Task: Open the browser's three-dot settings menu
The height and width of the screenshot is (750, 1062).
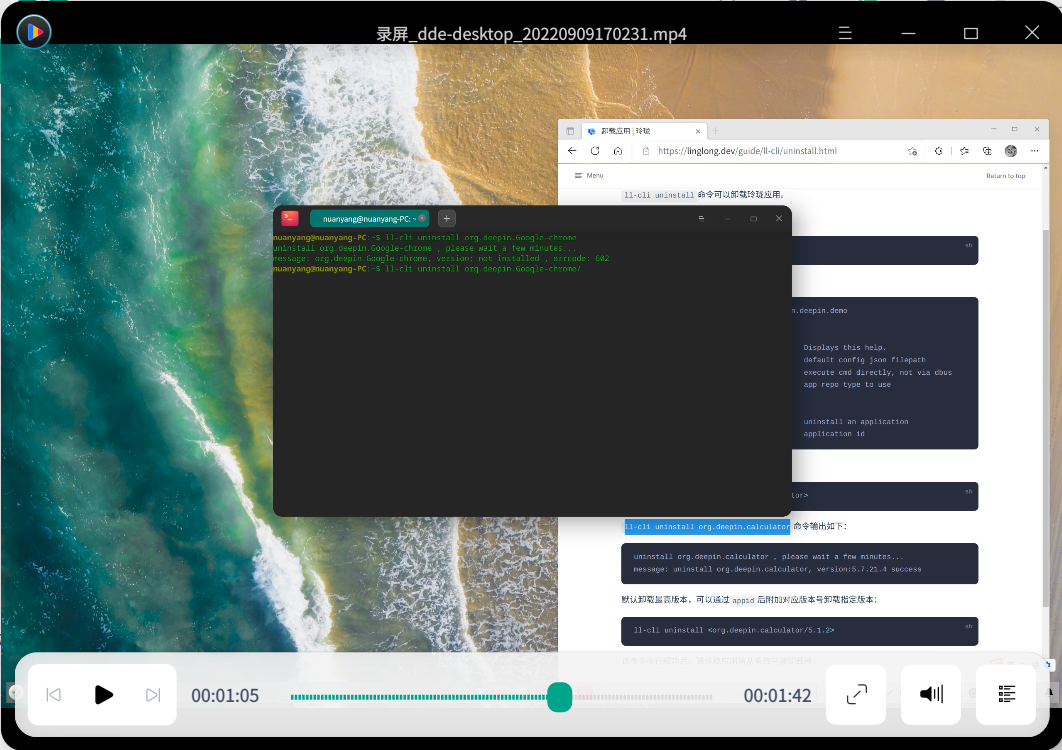Action: [x=1036, y=151]
